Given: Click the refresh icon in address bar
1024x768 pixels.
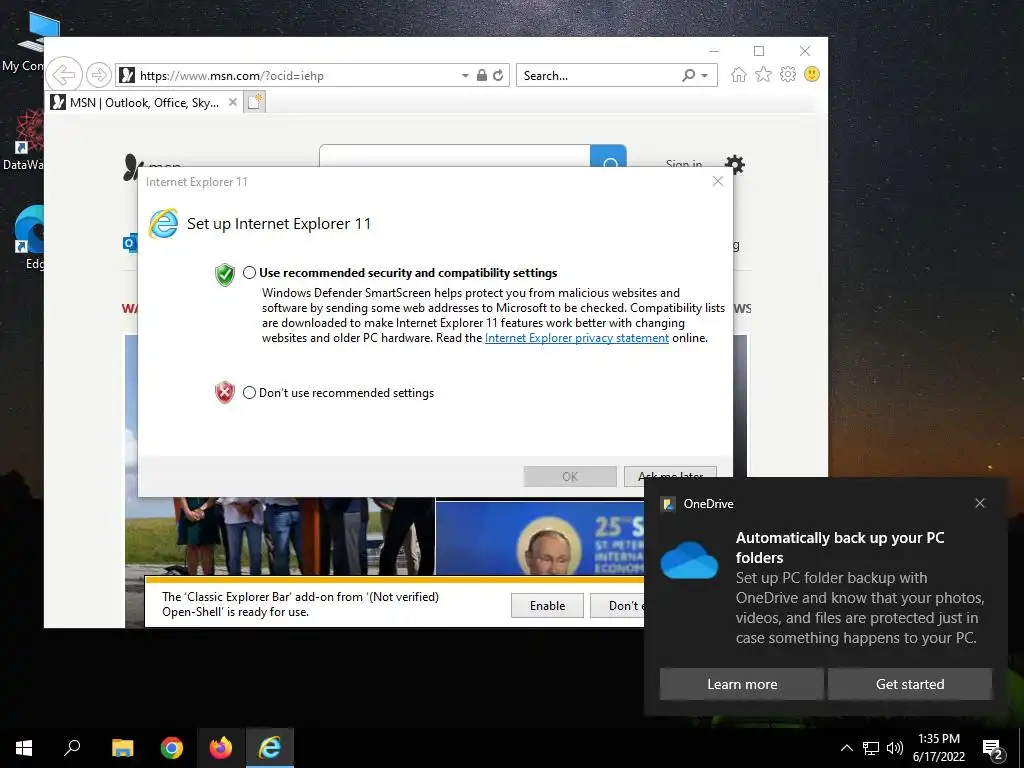Looking at the screenshot, I should click(x=498, y=75).
